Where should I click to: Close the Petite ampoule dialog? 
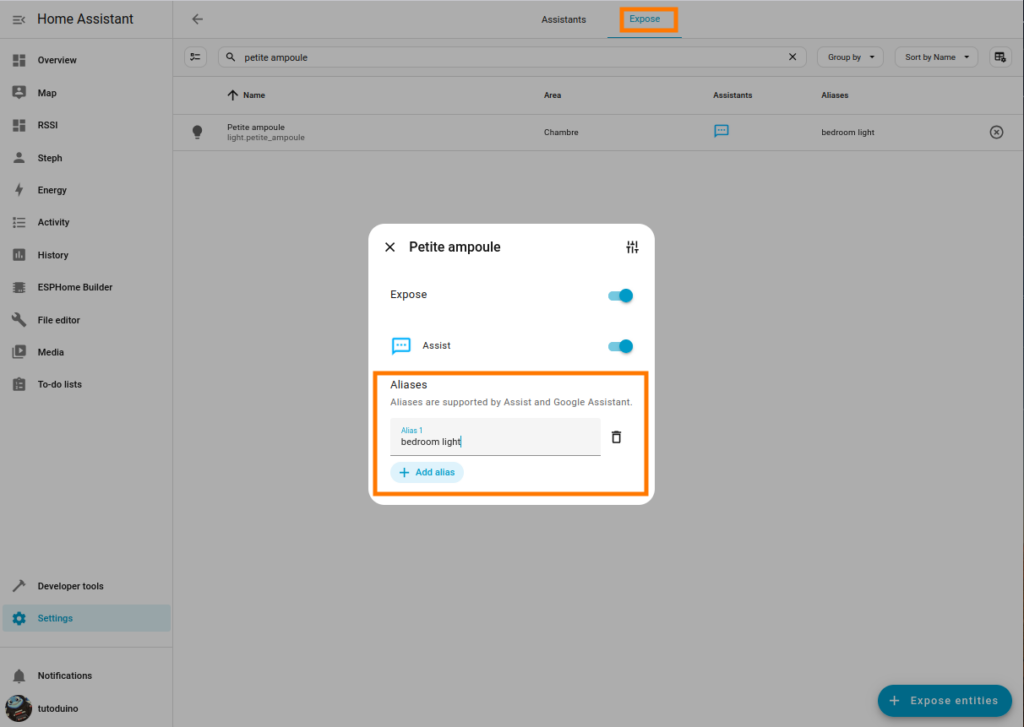390,247
